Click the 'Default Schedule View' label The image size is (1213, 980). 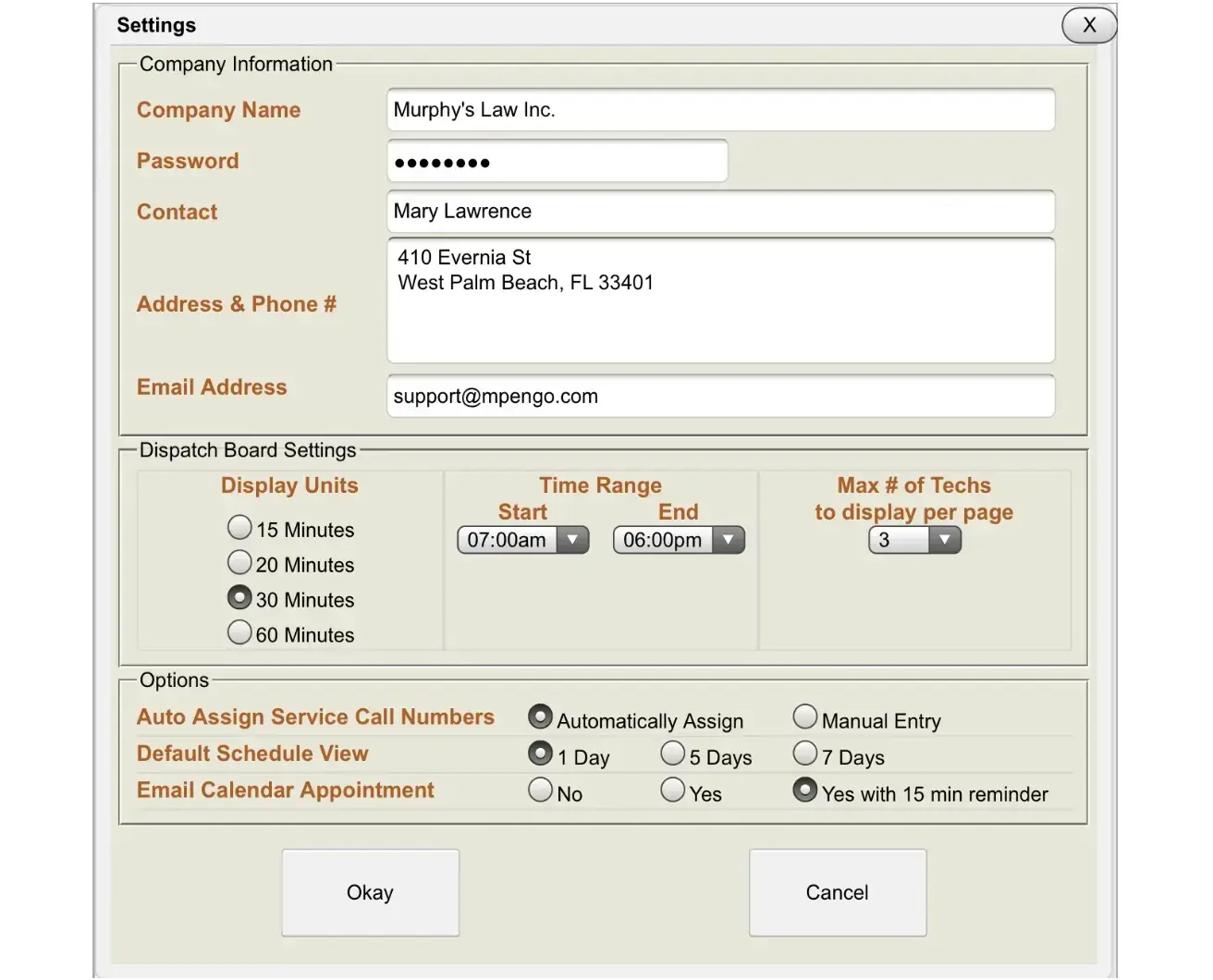(x=252, y=753)
